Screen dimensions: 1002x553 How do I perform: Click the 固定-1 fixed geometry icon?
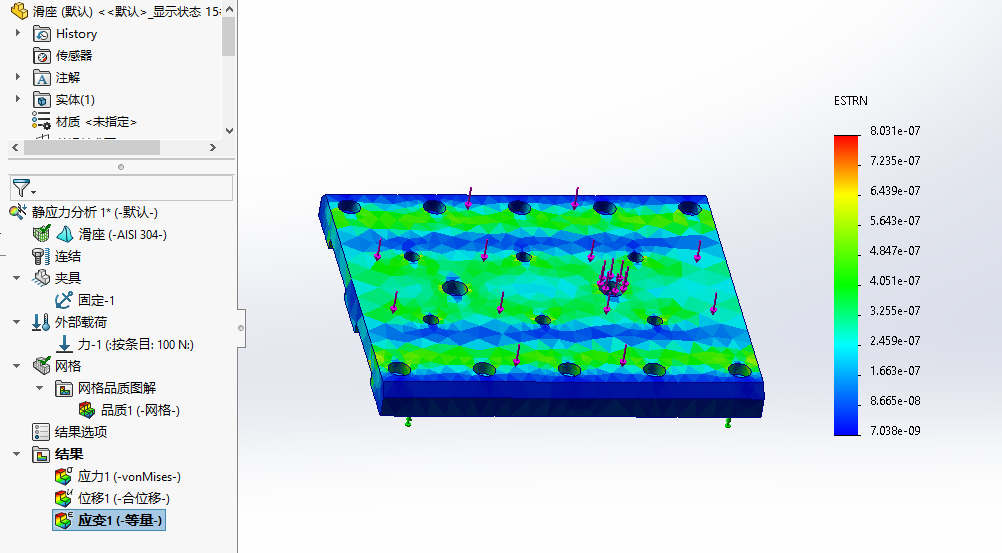[x=64, y=300]
